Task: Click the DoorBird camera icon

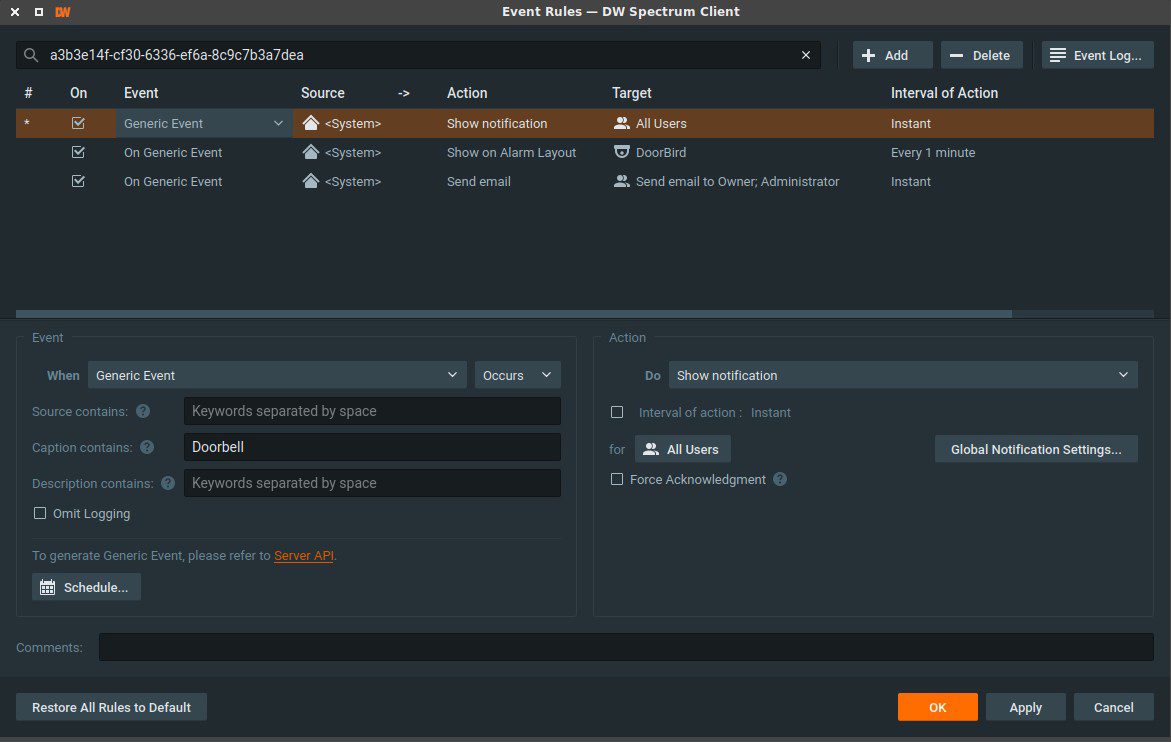Action: [x=621, y=152]
